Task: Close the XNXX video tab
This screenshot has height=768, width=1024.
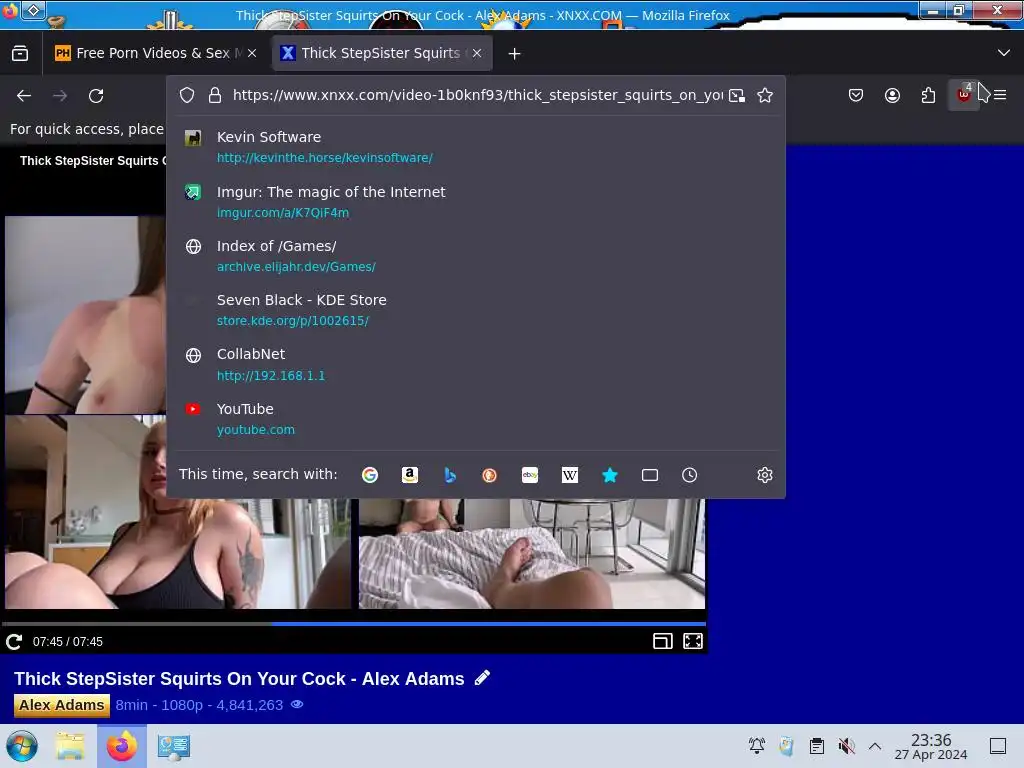Action: pyautogui.click(x=477, y=53)
